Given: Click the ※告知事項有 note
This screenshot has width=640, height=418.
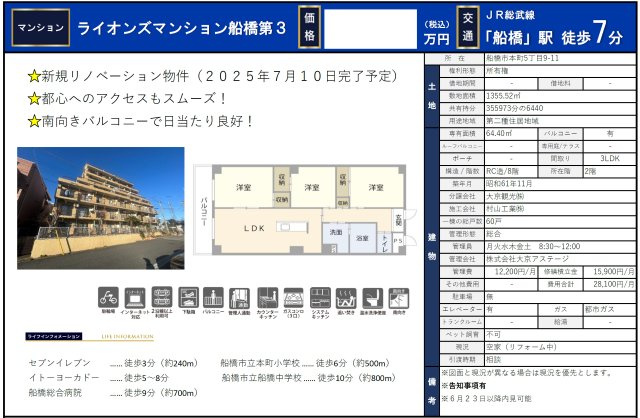Looking at the screenshot, I should [464, 385].
